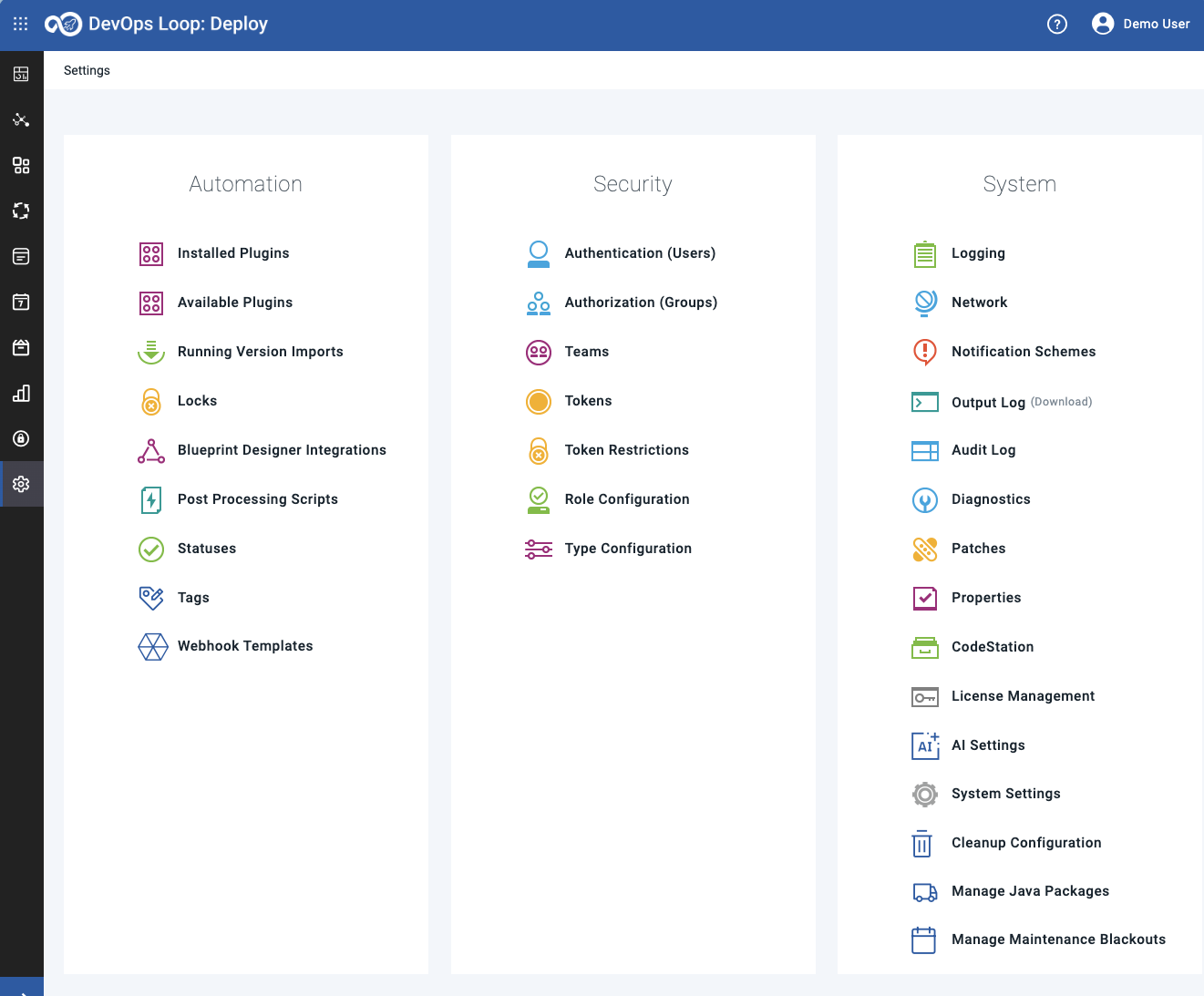Click the DevOps Loop logo

coord(64,25)
